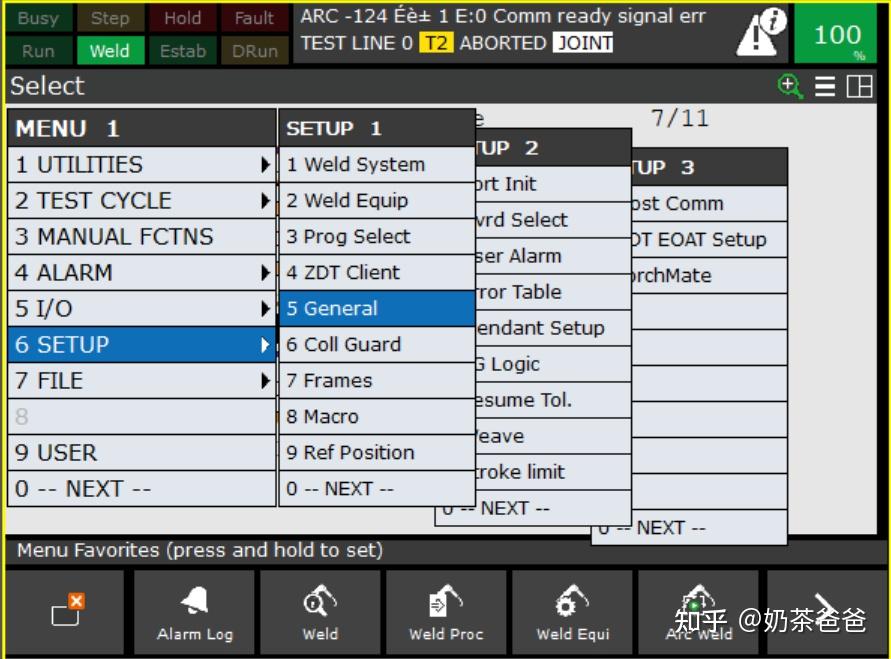The width and height of the screenshot is (891, 659).
Task: Expand the FILE submenu arrow
Action: click(265, 381)
